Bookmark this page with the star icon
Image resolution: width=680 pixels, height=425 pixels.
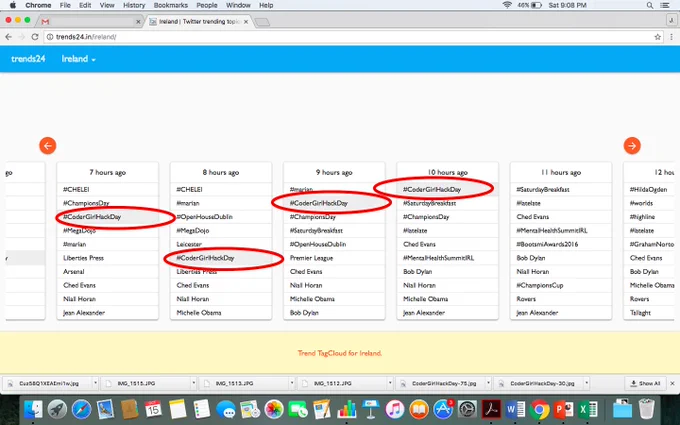[657, 37]
